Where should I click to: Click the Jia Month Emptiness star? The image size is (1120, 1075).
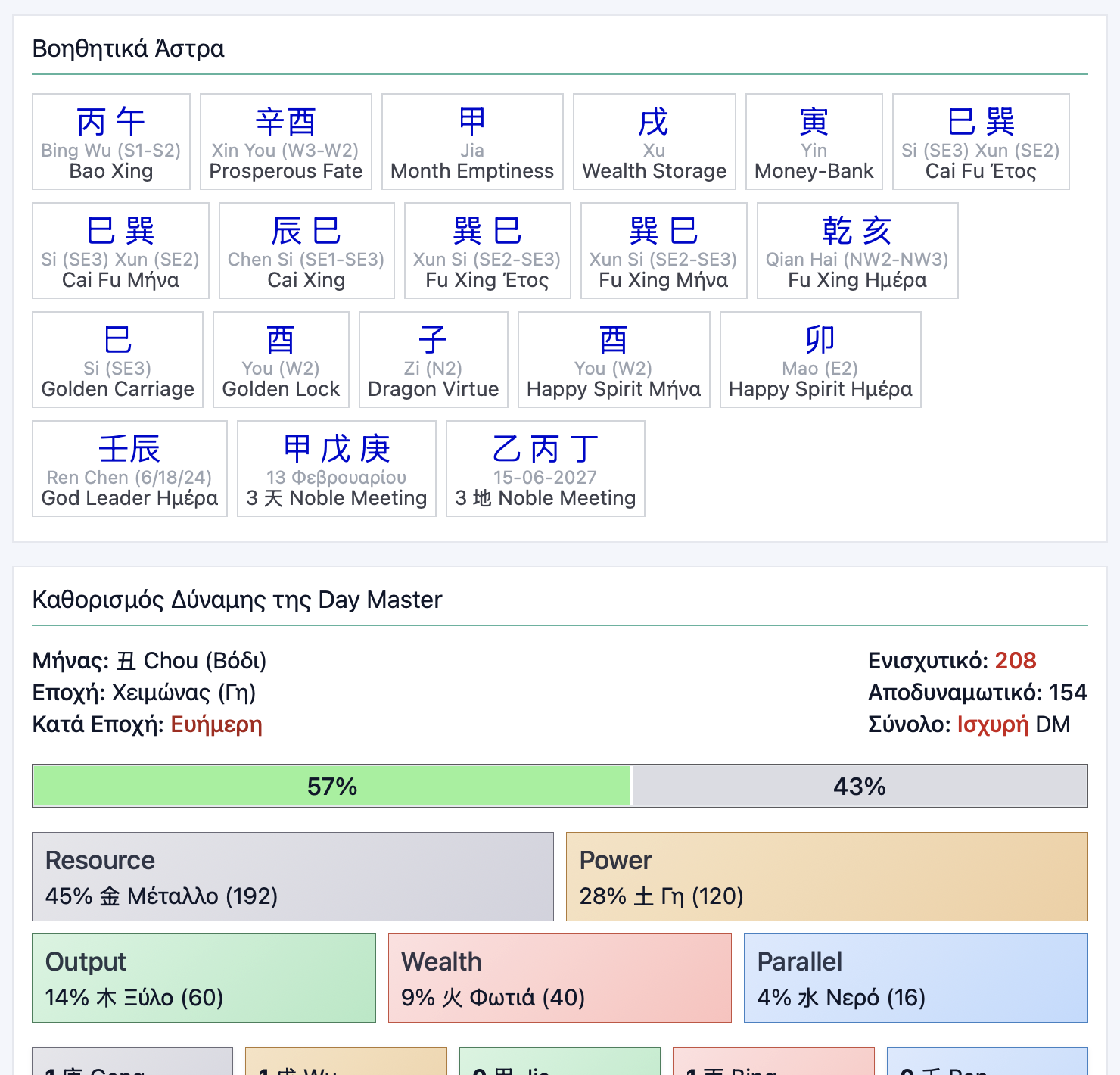tap(471, 142)
